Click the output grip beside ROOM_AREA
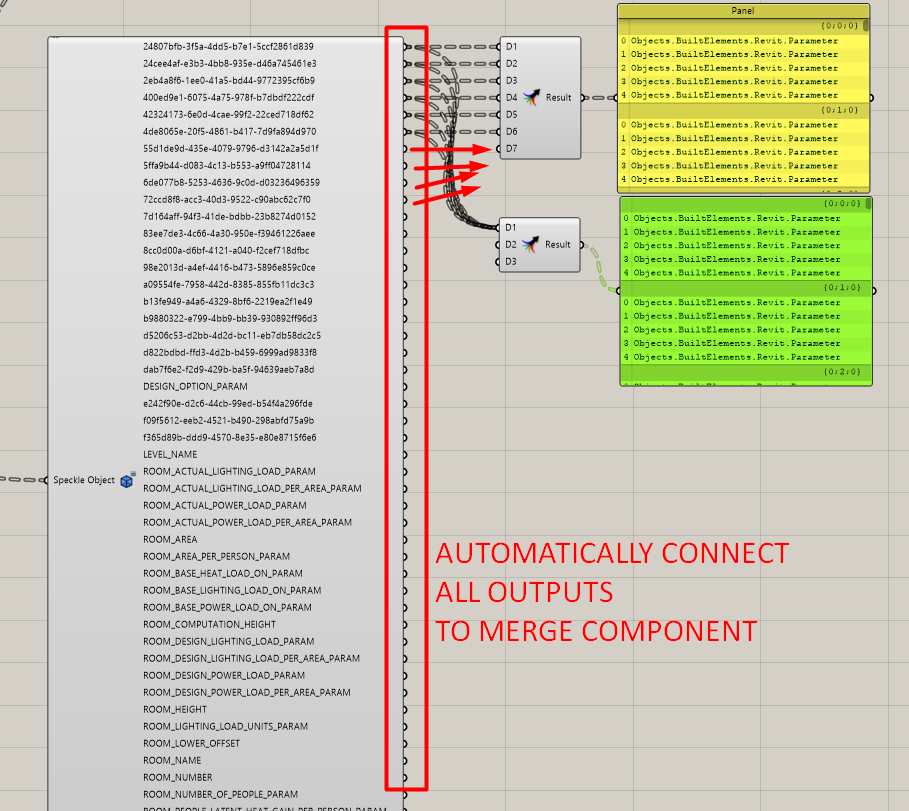 [406, 538]
